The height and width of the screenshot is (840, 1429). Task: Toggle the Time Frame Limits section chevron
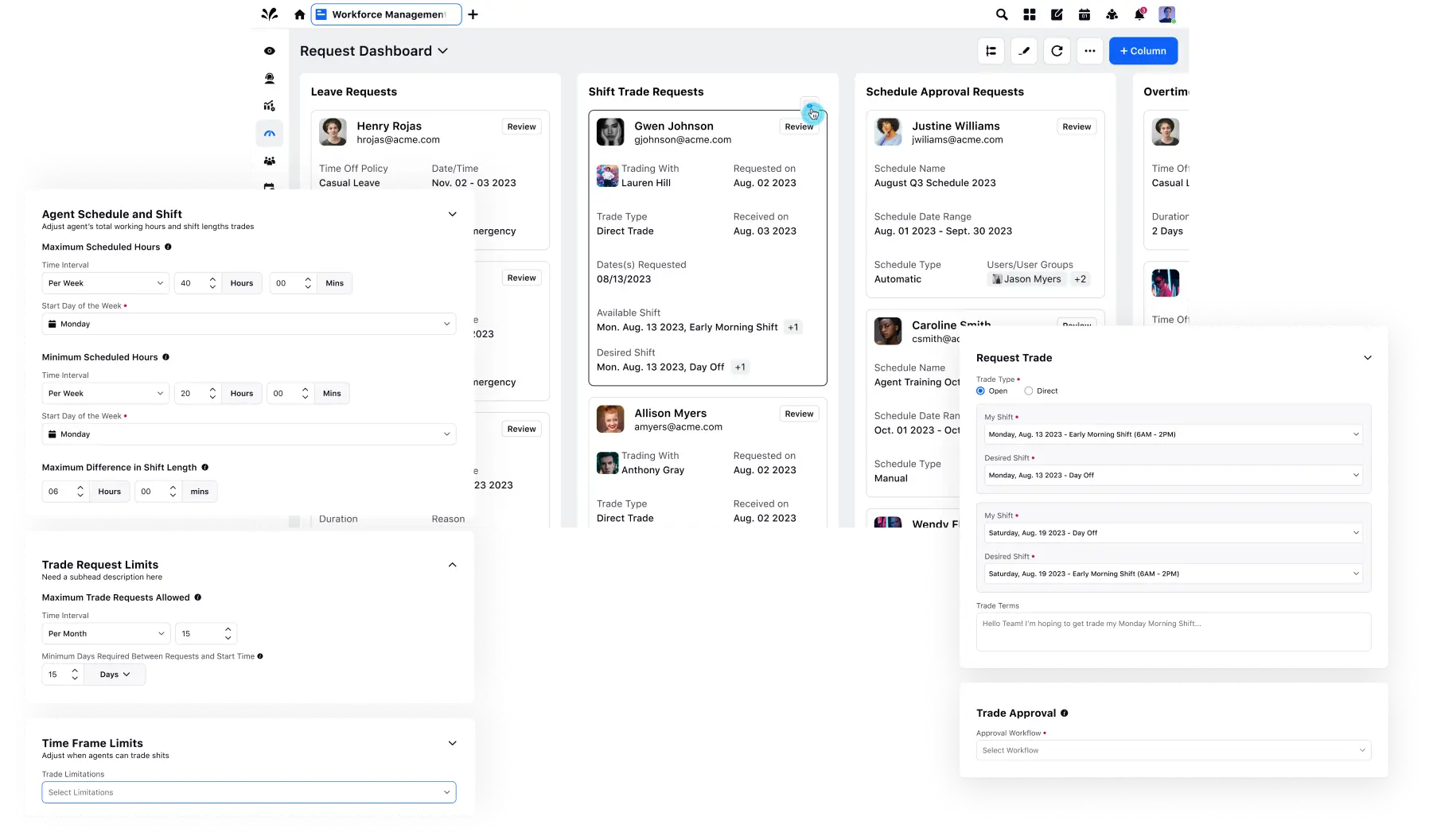[x=453, y=743]
